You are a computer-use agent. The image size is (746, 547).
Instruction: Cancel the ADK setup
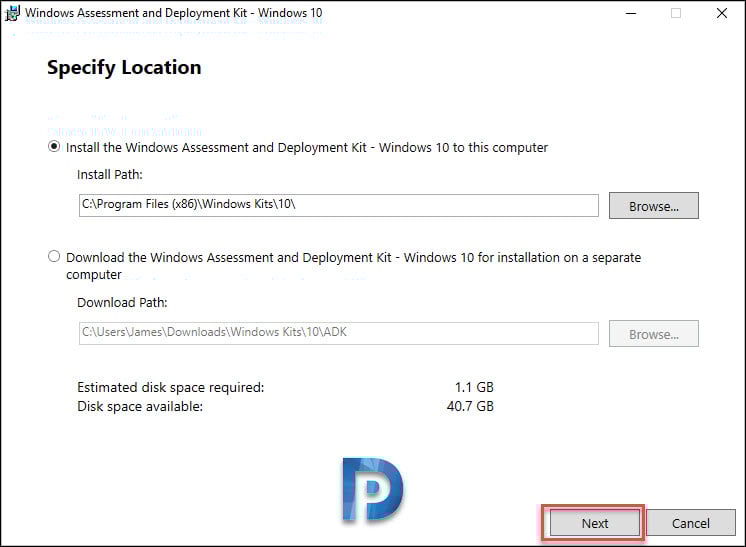690,523
